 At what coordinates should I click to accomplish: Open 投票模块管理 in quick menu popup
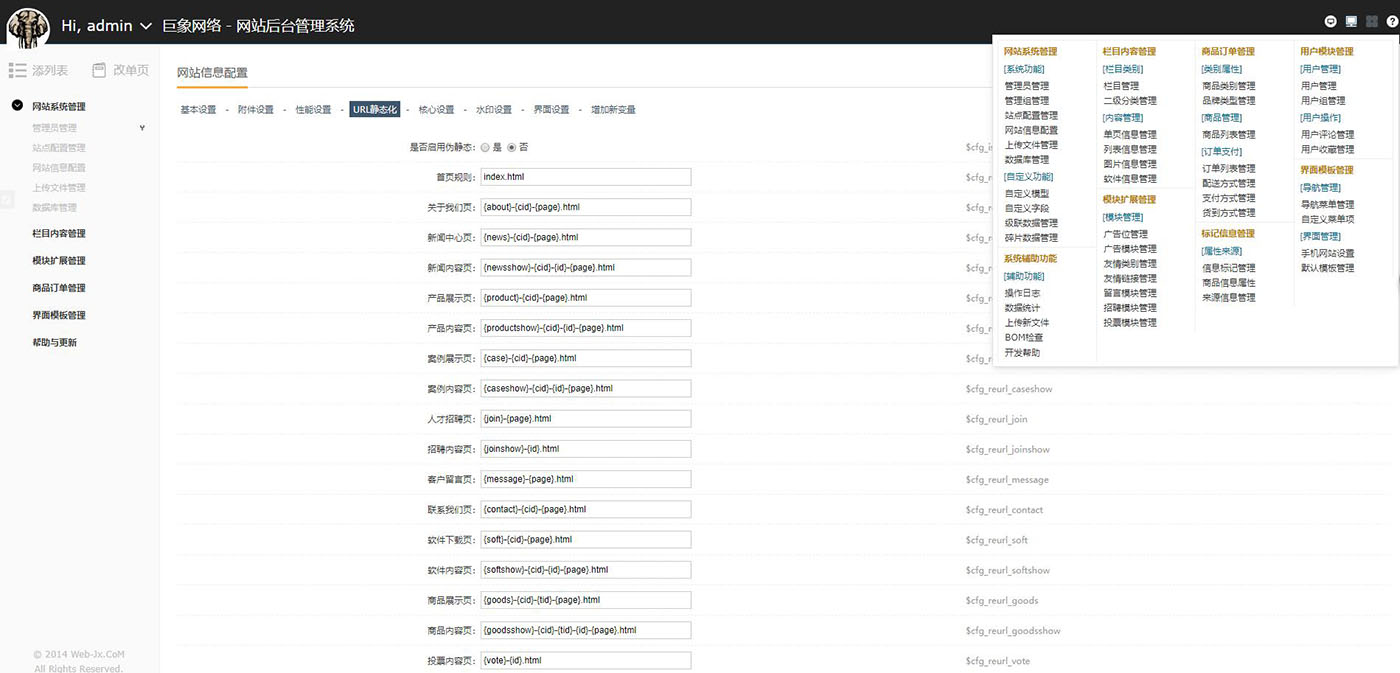[x=1130, y=323]
